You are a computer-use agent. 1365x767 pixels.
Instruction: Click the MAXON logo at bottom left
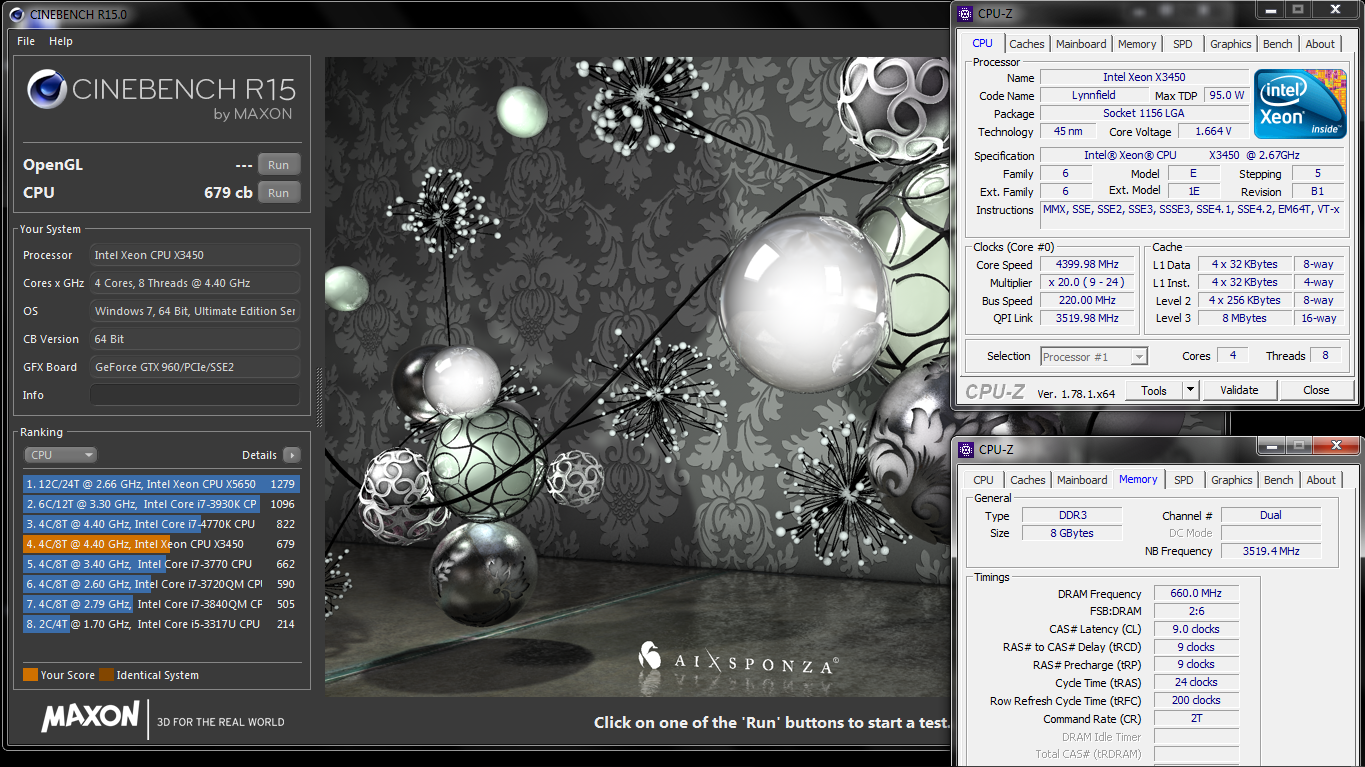(x=90, y=717)
